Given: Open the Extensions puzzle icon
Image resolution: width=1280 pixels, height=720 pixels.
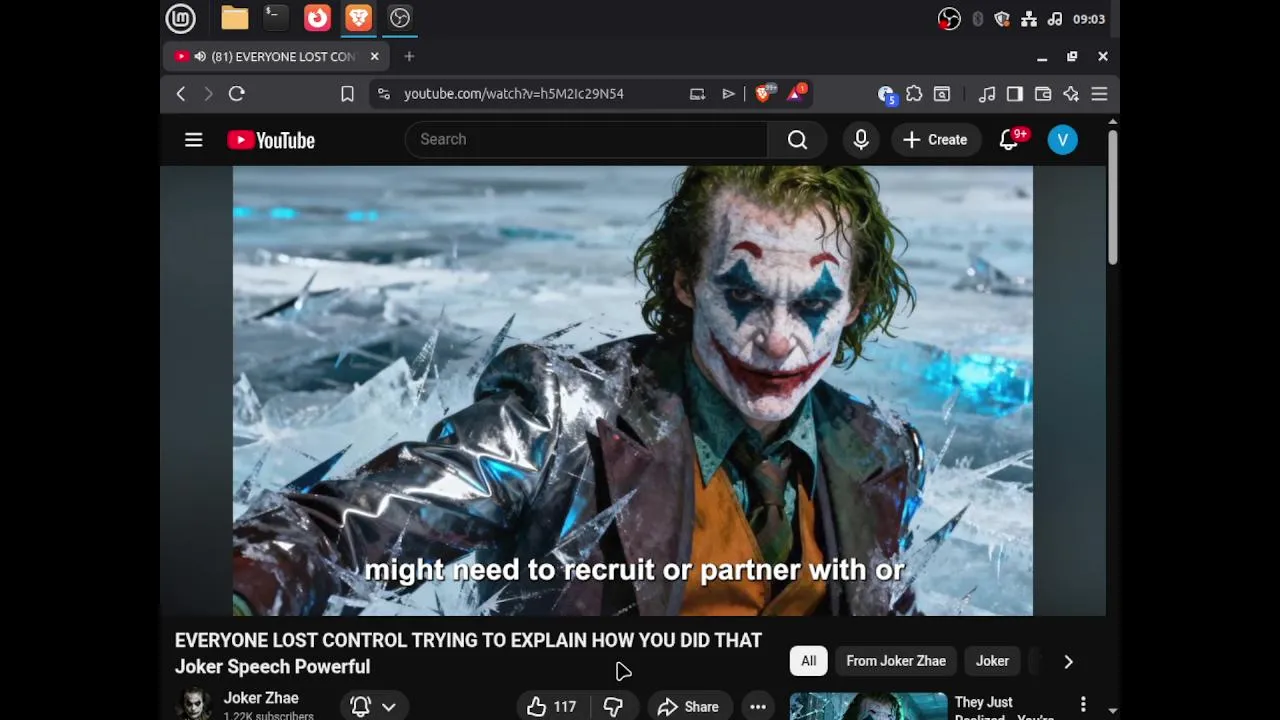Looking at the screenshot, I should pos(914,94).
